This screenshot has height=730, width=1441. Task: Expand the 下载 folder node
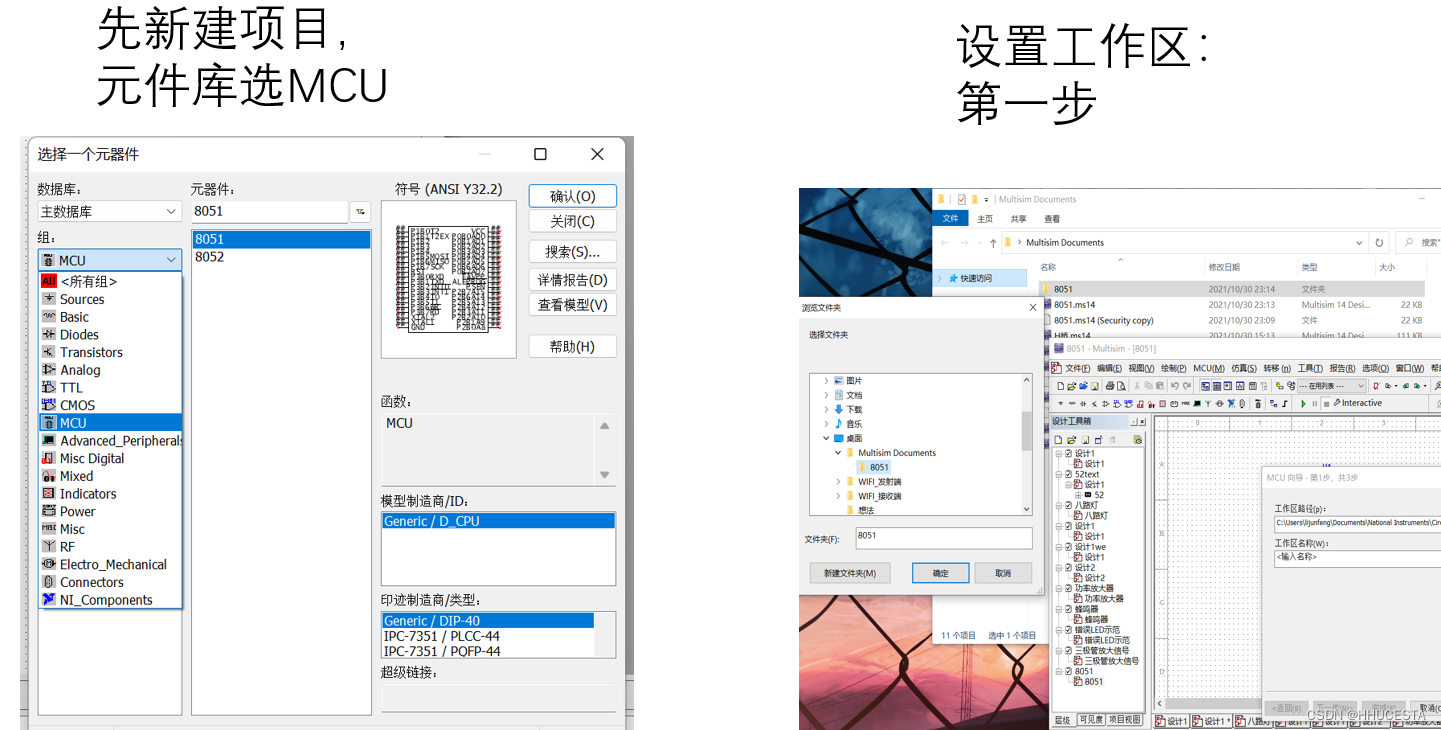pos(827,409)
